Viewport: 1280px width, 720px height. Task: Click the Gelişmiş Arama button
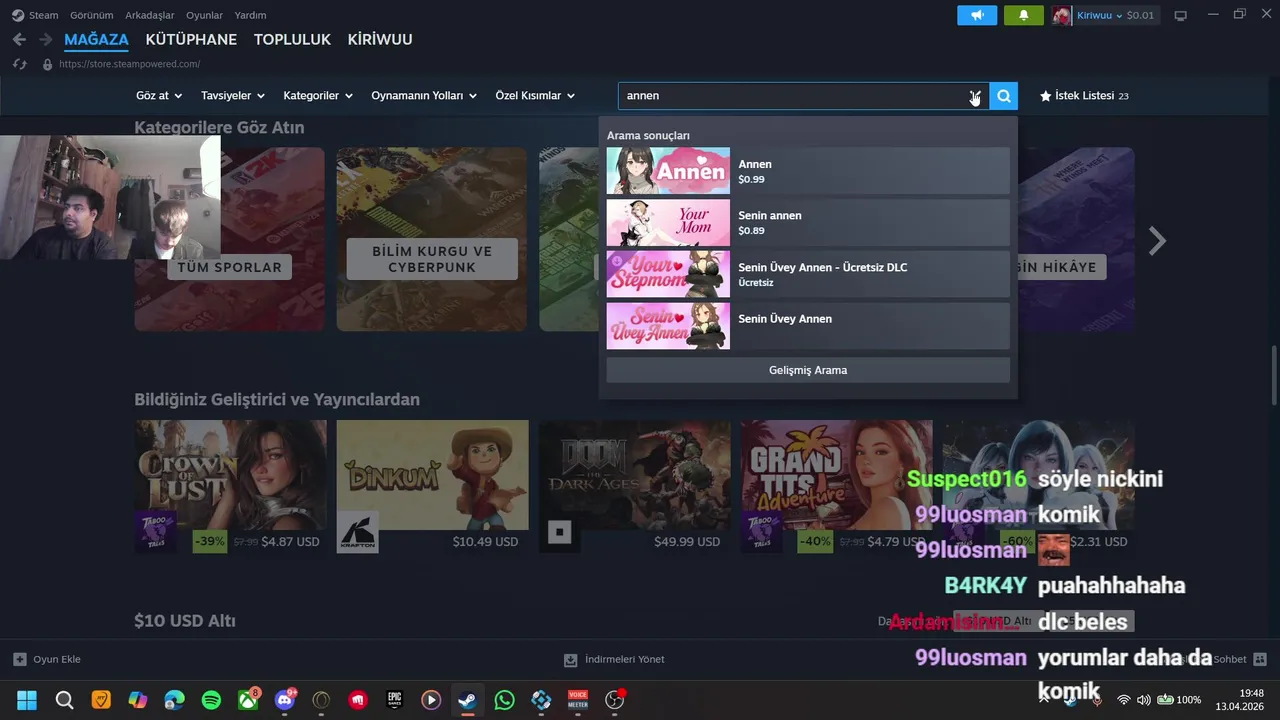(x=808, y=370)
